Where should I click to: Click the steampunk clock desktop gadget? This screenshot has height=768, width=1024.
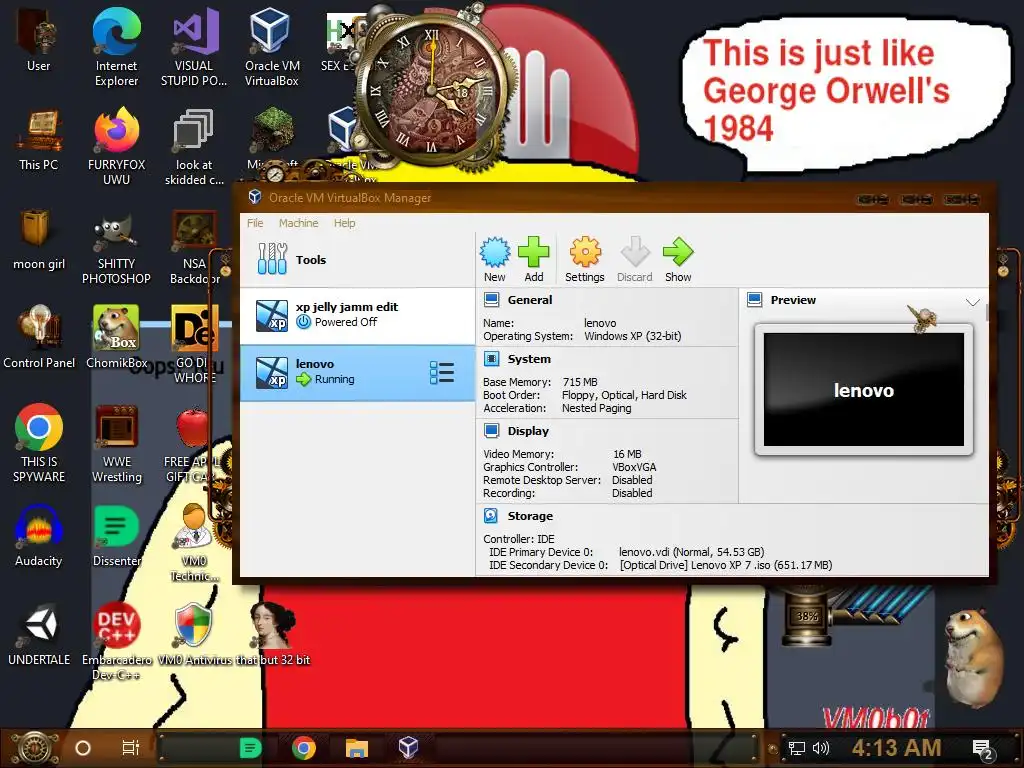pos(432,88)
